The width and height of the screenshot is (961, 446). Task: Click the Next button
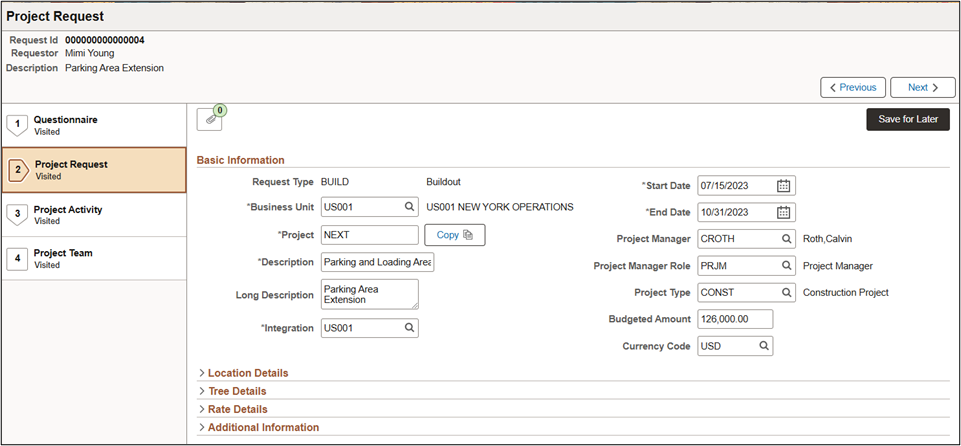coord(922,88)
